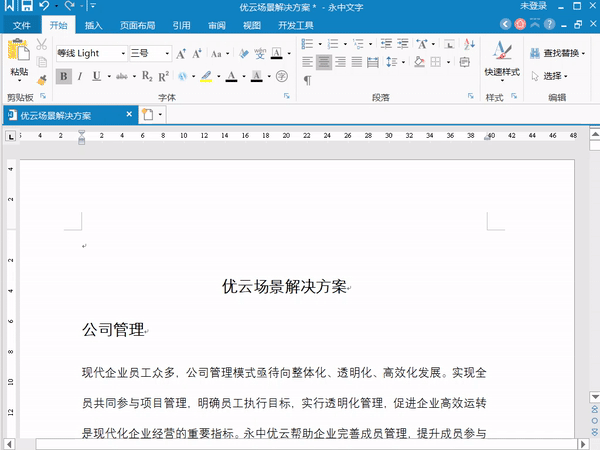Apply subscript formatting with R₂ icon
The image size is (600, 450).
pos(147,76)
